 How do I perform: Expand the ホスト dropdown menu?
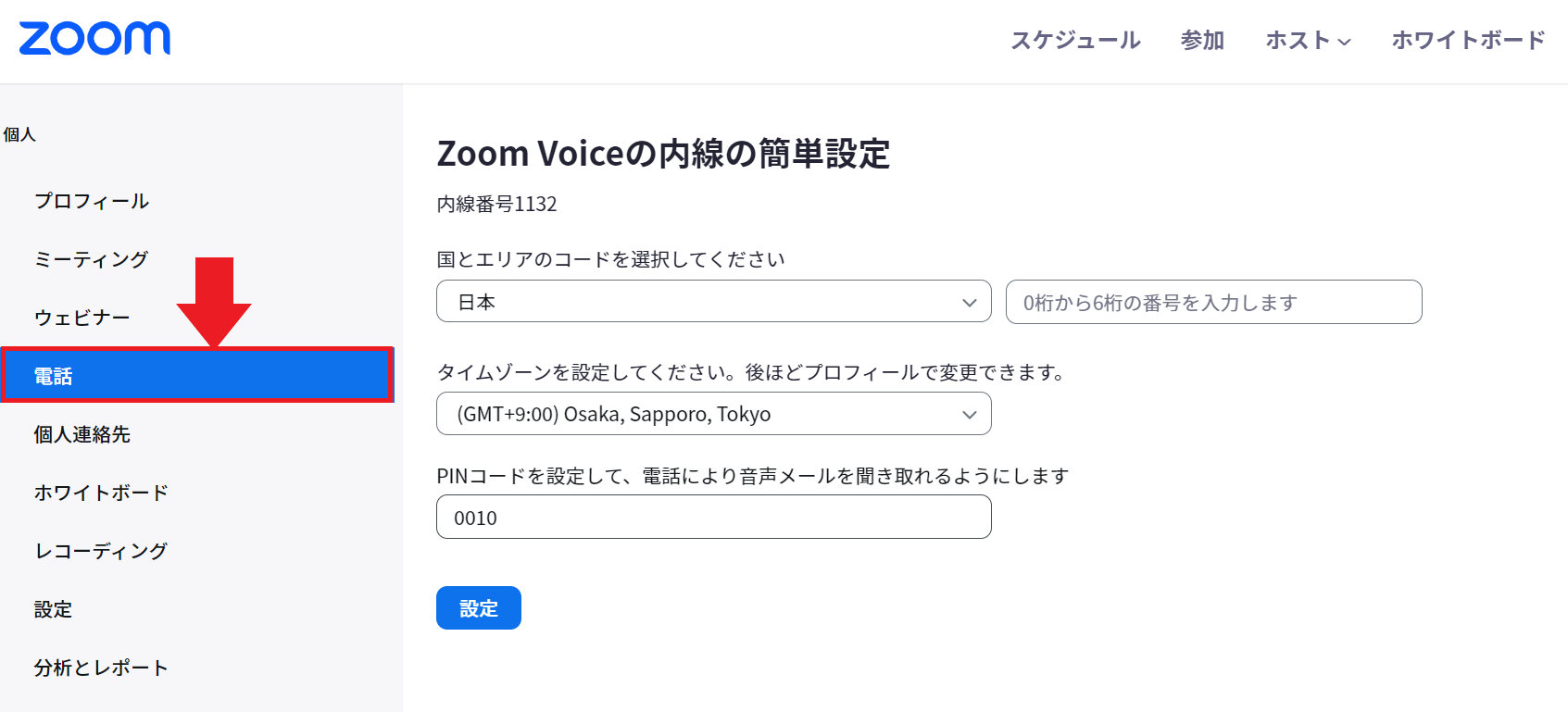tap(1308, 41)
